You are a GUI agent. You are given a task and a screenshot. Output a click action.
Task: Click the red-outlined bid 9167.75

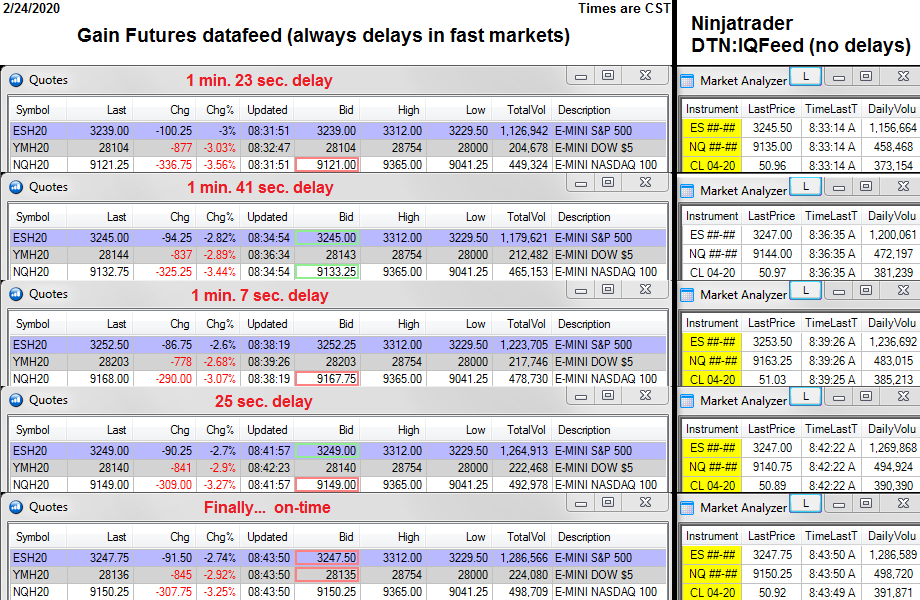(327, 379)
